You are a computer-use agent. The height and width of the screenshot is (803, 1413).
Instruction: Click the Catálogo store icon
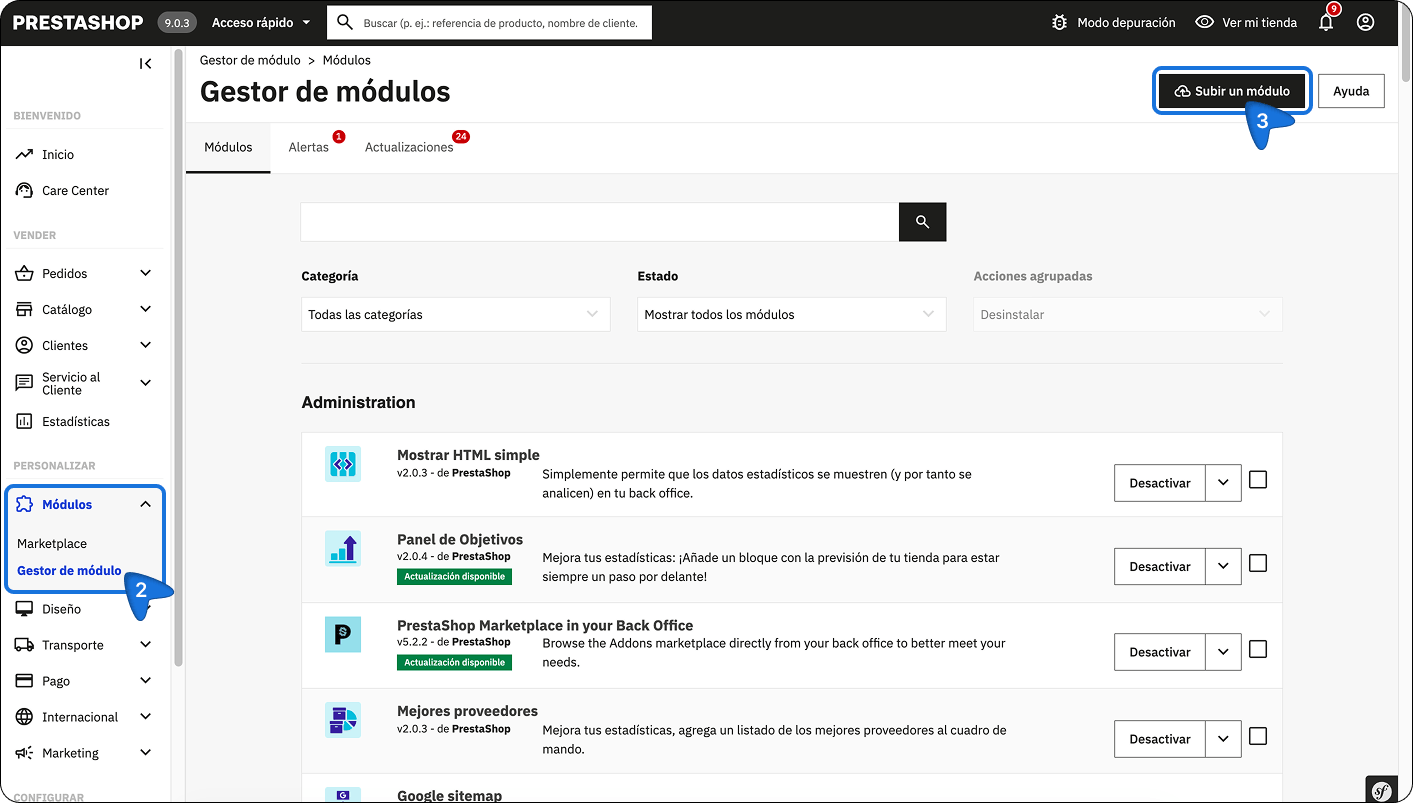25,309
